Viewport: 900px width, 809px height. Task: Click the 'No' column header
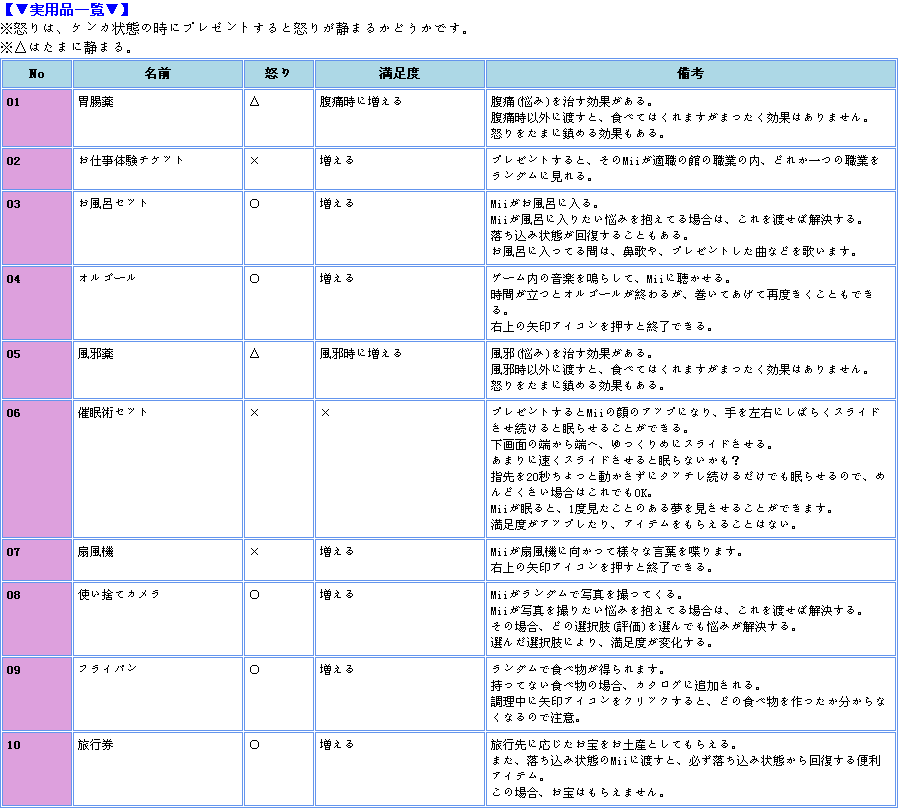[36, 74]
